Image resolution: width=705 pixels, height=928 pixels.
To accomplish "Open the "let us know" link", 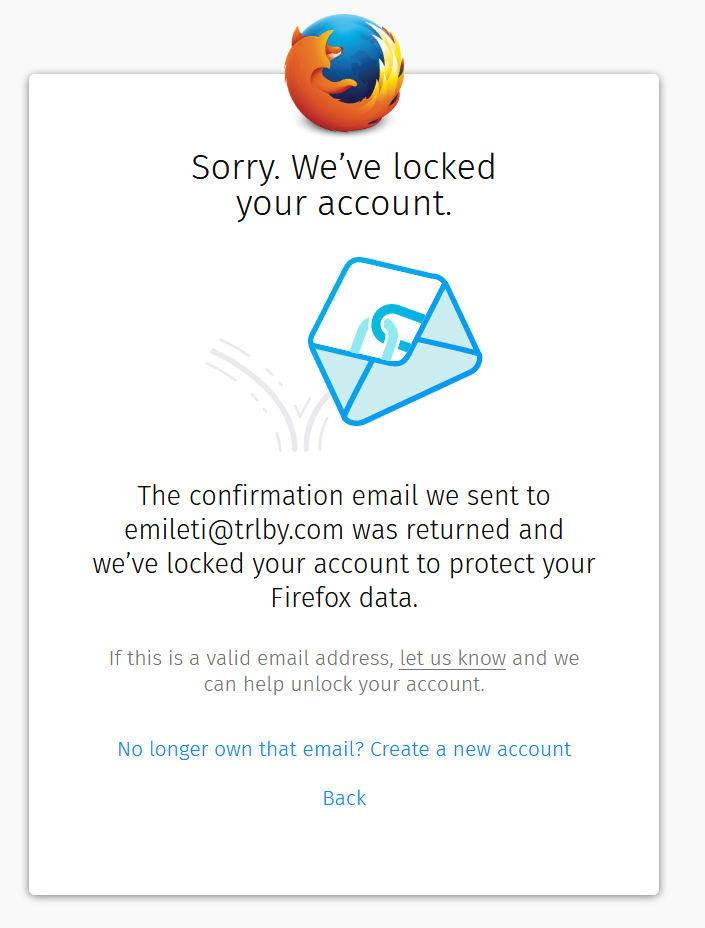I will pyautogui.click(x=452, y=659).
